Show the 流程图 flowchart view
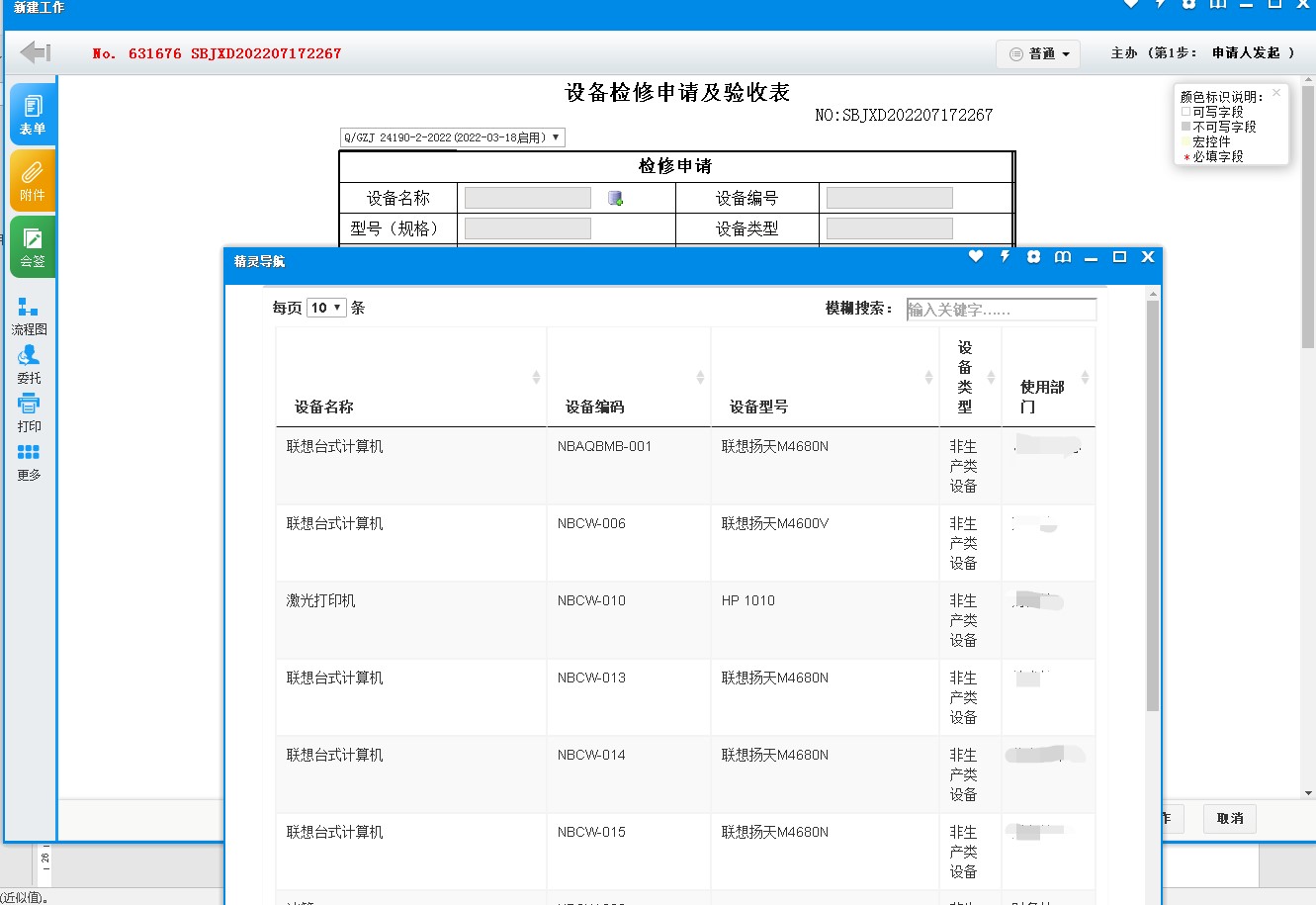The image size is (1316, 905). point(29,317)
